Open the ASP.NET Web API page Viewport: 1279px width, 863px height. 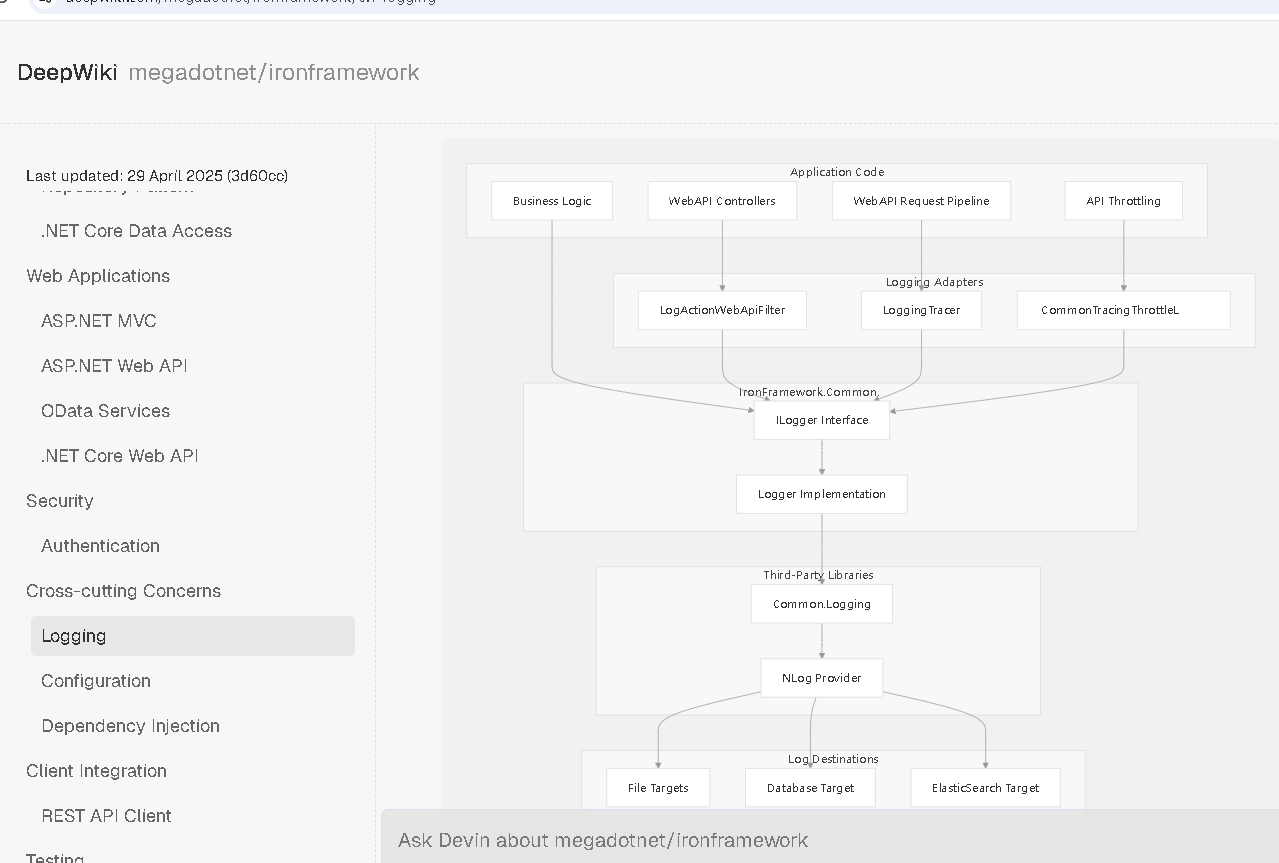tap(114, 366)
